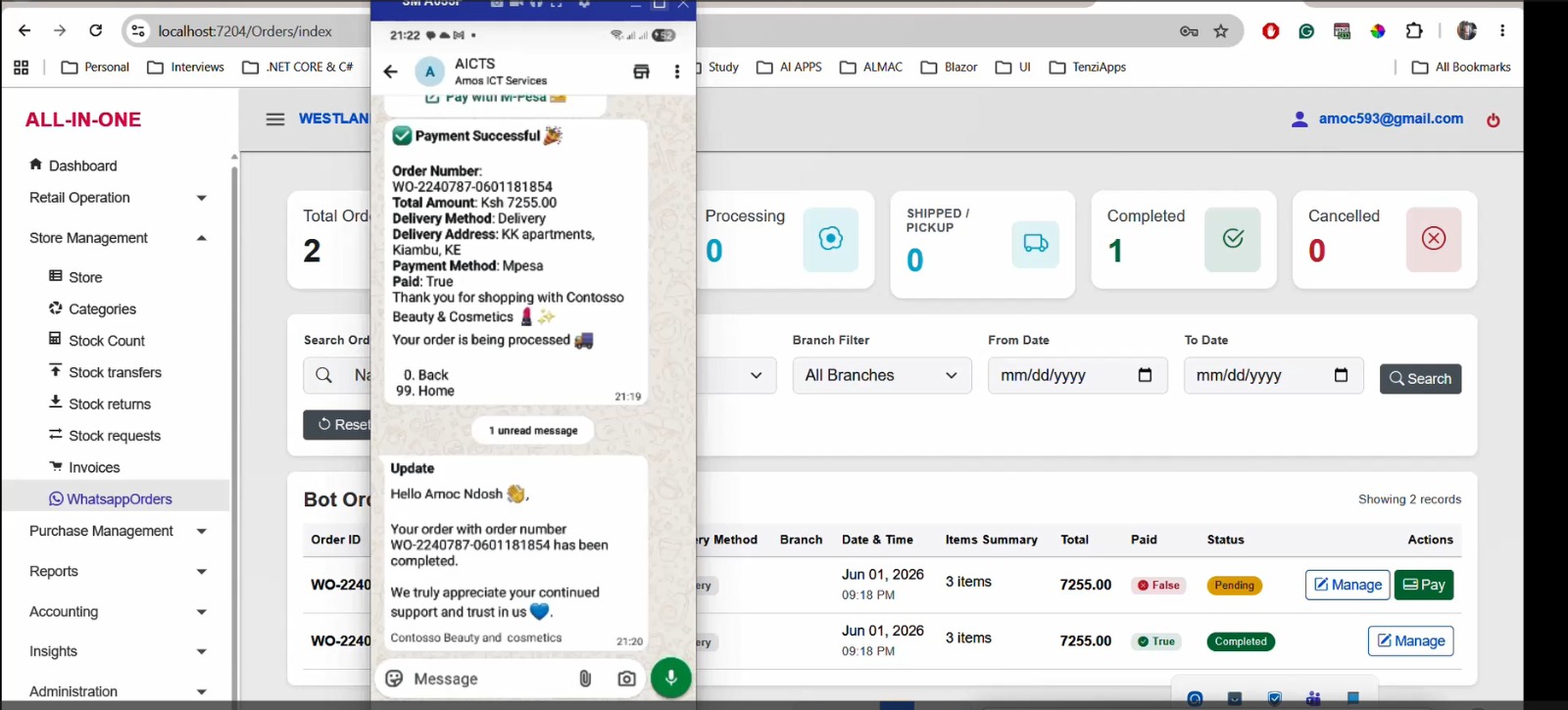1568x710 pixels.
Task: Open Stock requests sidebar item
Action: click(x=105, y=436)
